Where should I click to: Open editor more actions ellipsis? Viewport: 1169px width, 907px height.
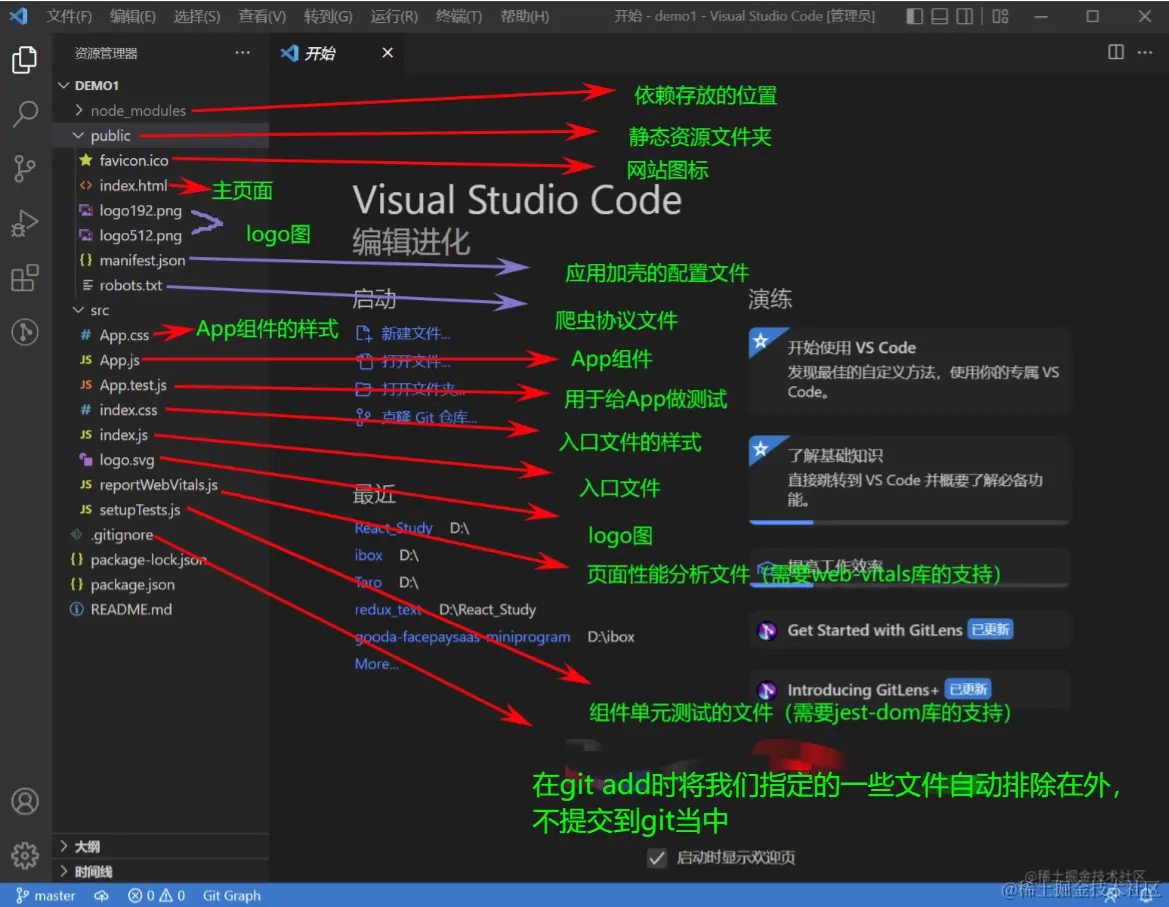coord(1144,52)
